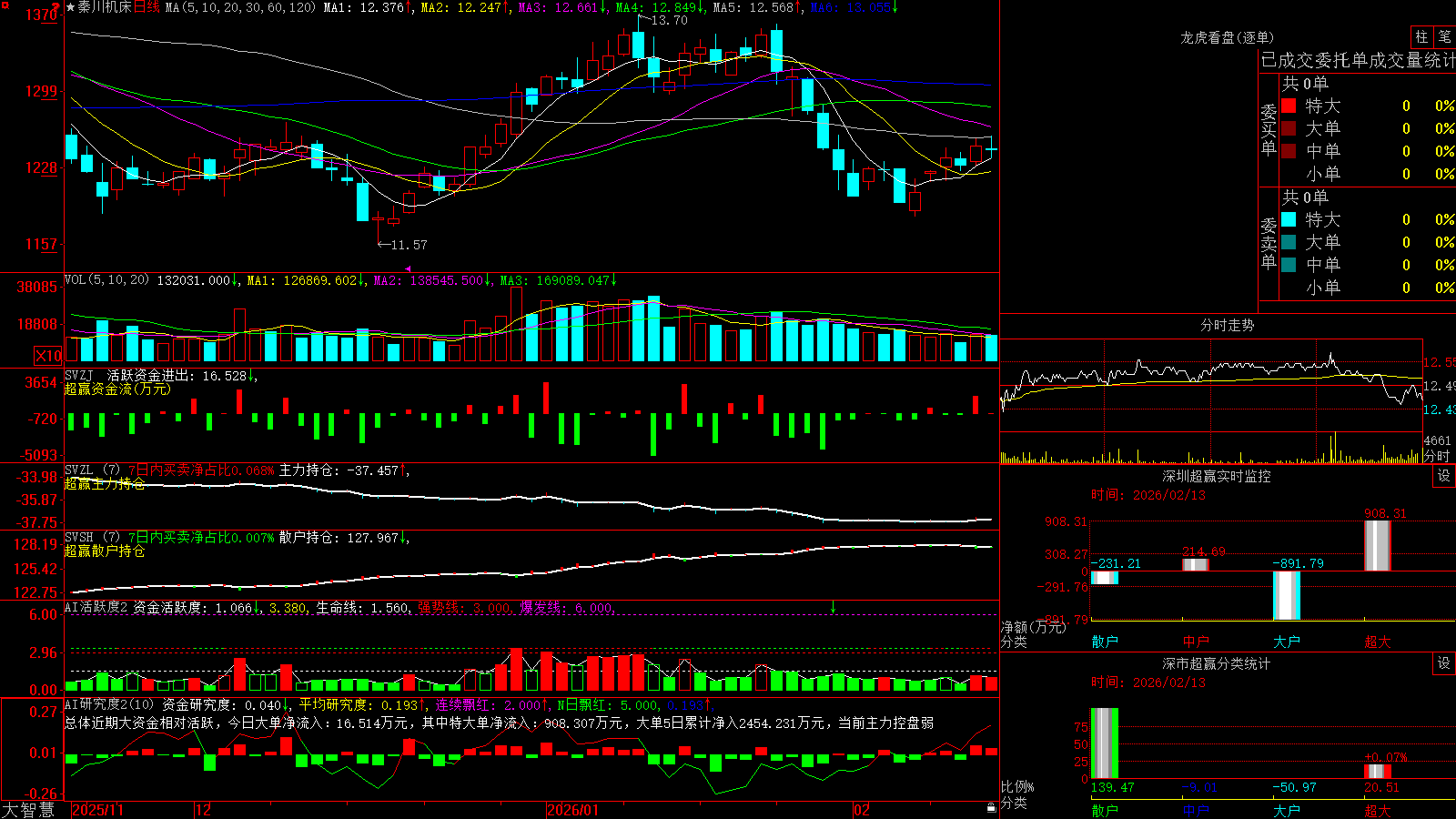Open 设 settings for 深市超赢分类统计
This screenshot has width=1456, height=819.
click(x=1444, y=663)
